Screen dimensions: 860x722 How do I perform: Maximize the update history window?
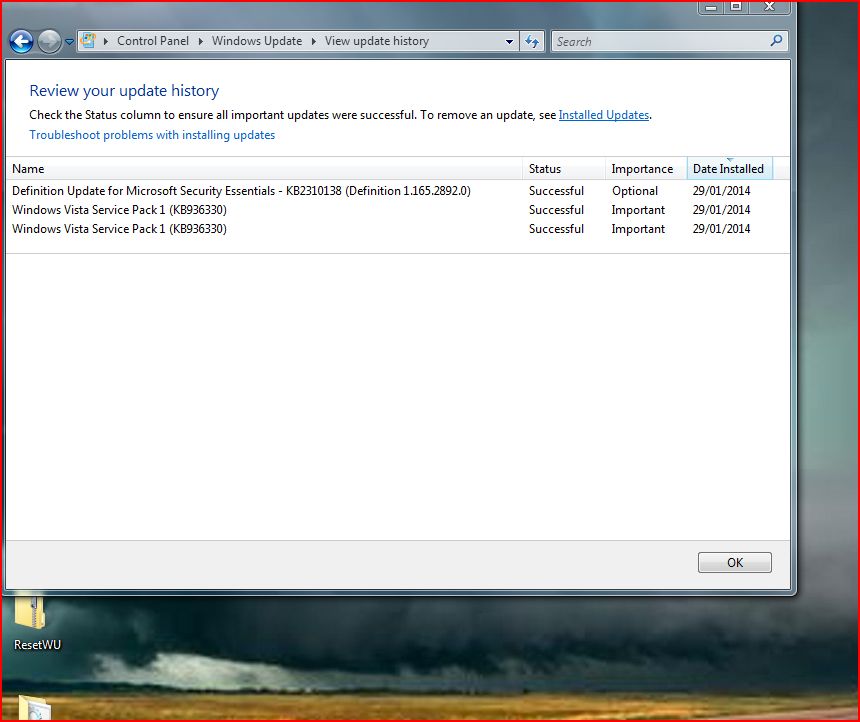tap(737, 7)
